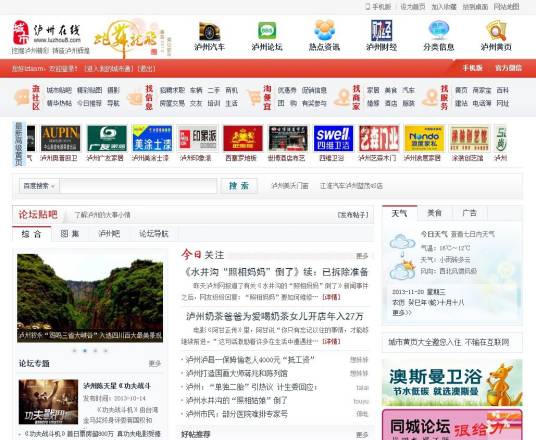Open the 功夫战斗机 movie poster thumbnail

tap(48, 402)
